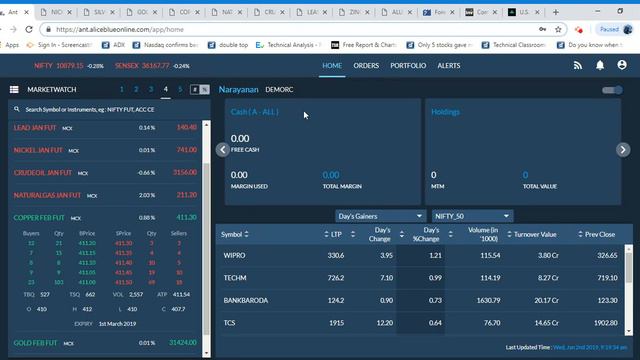640x360 pixels.
Task: Switch marketwatch to percent change view
Action: coord(204,89)
